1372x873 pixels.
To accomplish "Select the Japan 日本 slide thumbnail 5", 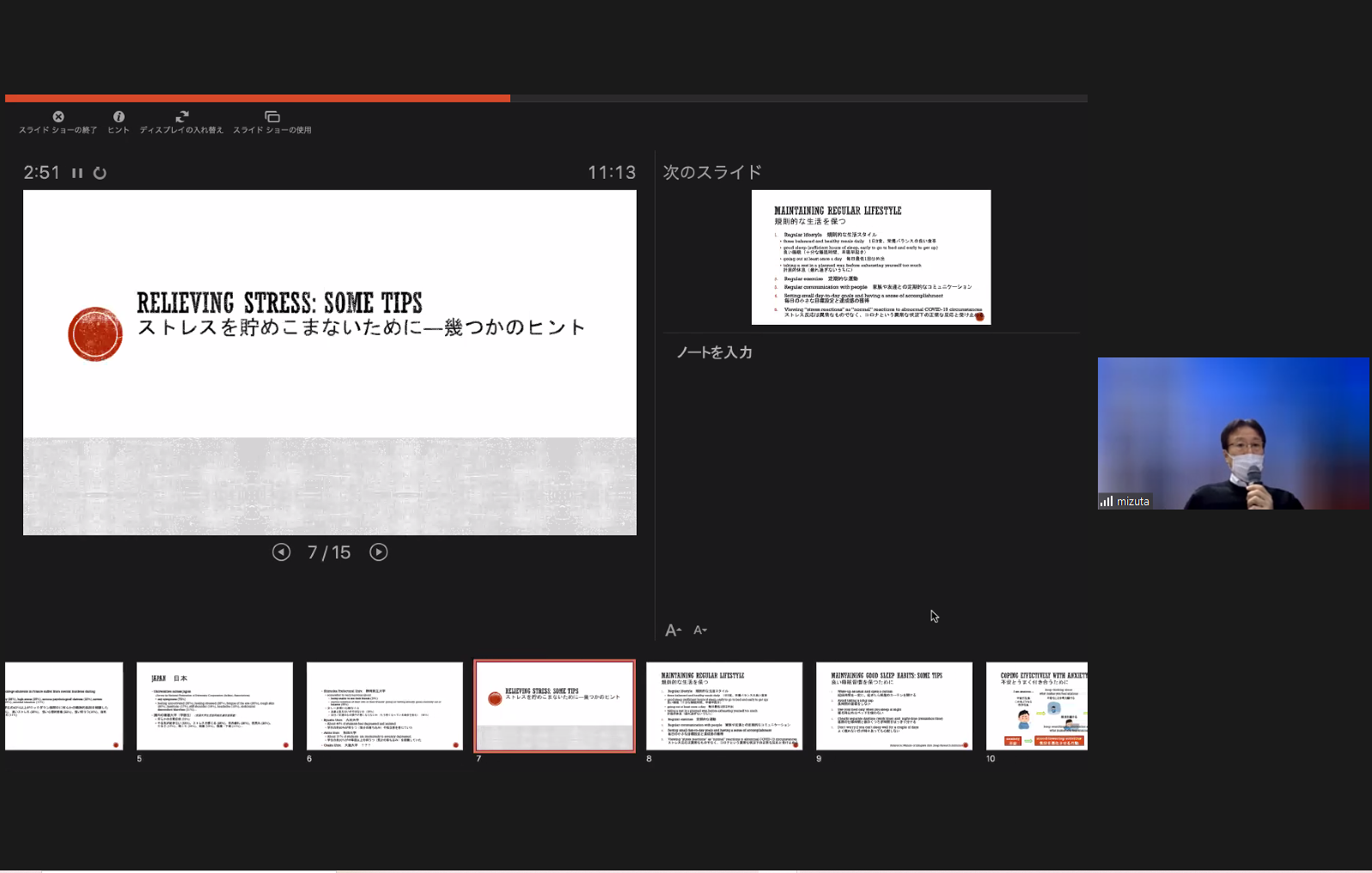I will pos(215,705).
